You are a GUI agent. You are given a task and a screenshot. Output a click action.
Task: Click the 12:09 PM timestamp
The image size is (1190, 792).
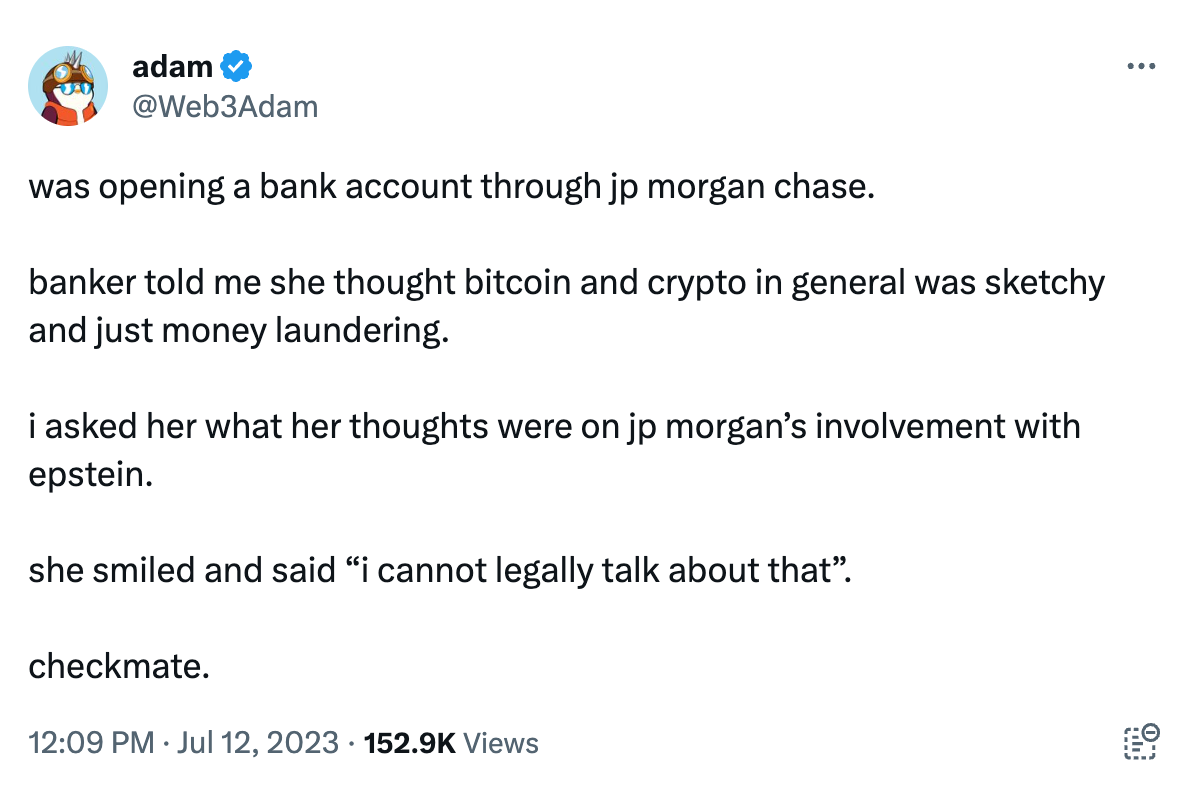point(91,743)
